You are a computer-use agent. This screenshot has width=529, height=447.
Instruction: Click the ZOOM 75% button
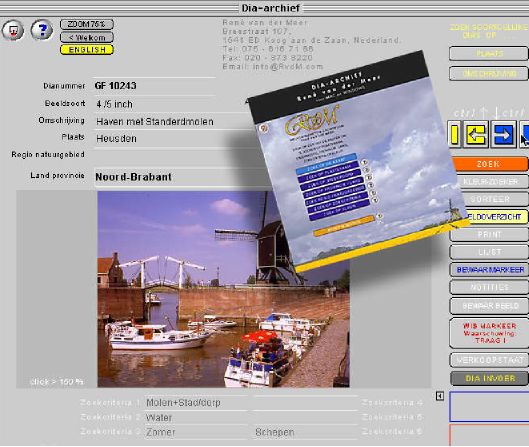(x=87, y=24)
